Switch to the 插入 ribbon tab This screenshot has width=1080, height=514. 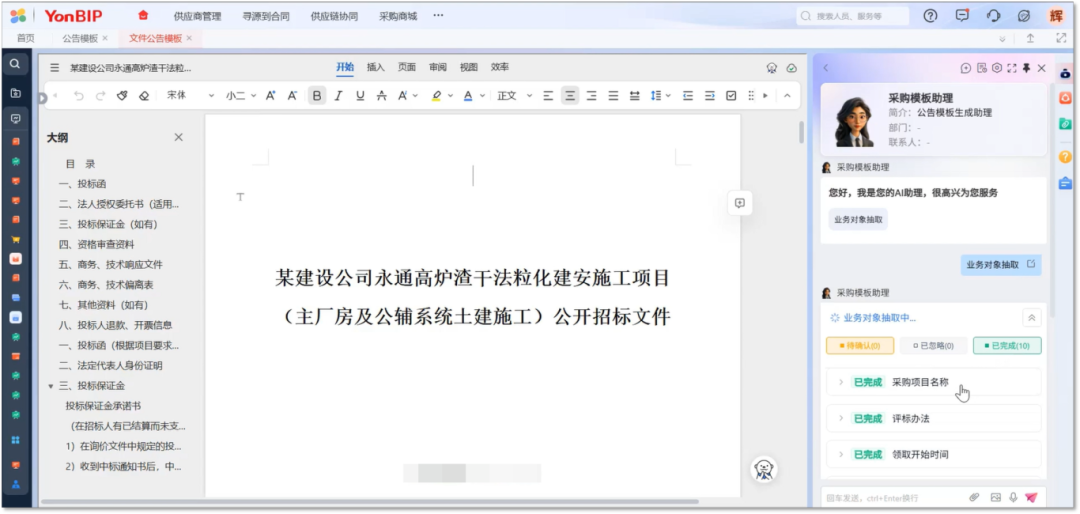coord(375,68)
